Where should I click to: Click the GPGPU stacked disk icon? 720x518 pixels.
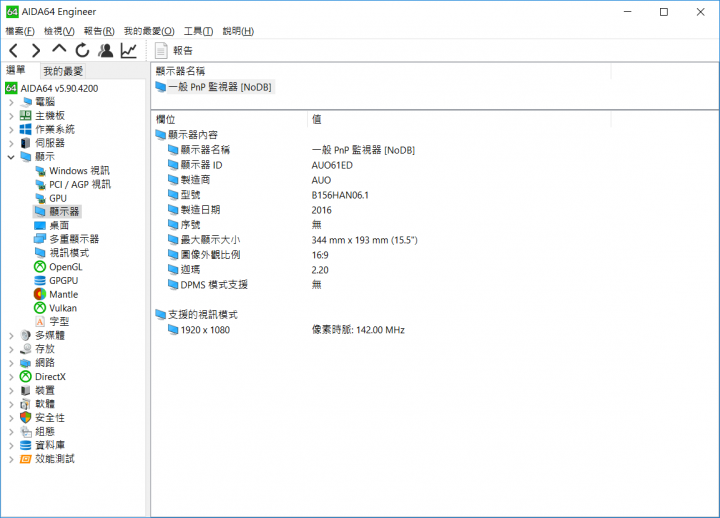[x=40, y=281]
